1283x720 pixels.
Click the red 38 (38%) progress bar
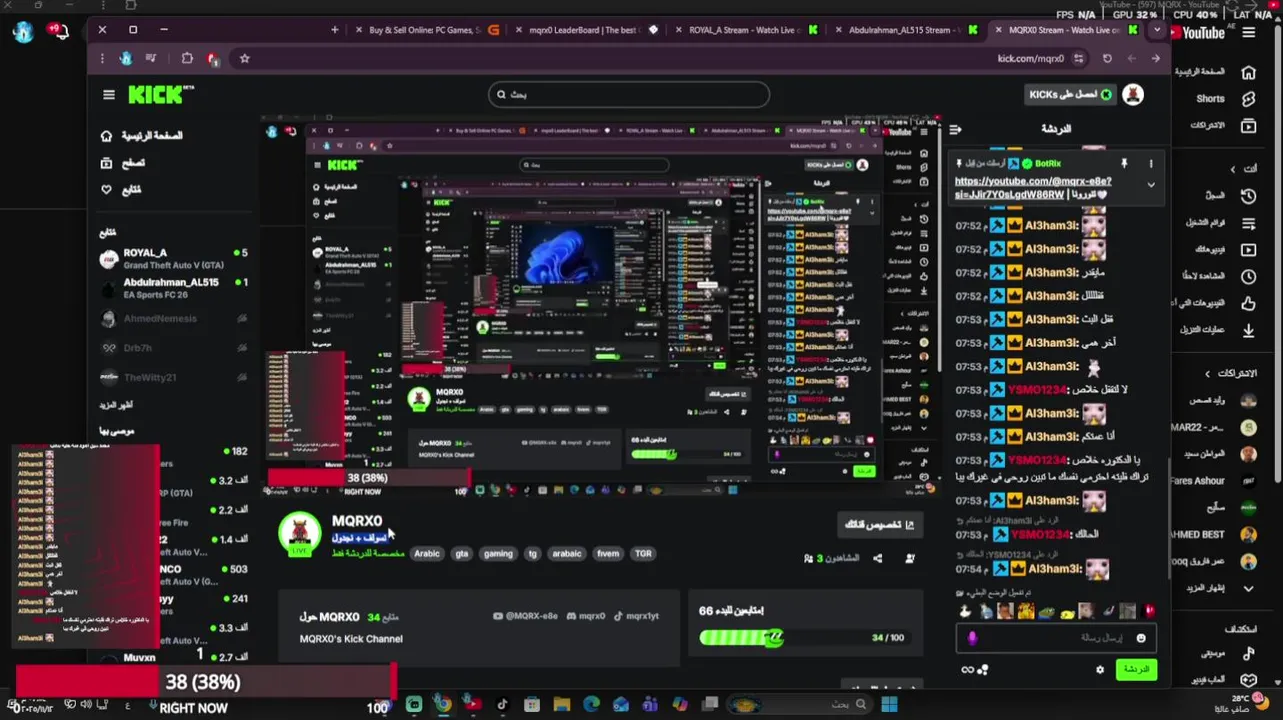(x=204, y=682)
